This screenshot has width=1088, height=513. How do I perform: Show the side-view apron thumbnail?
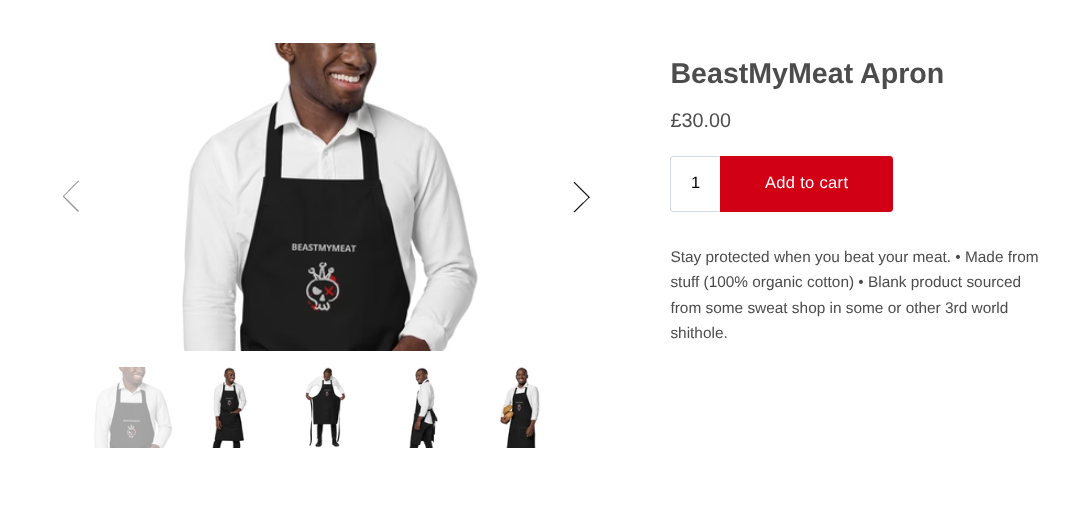423,407
